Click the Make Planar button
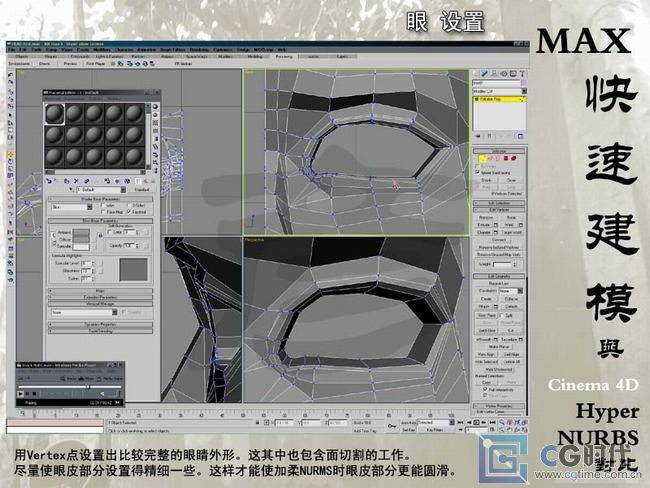Viewport: 650px width, 488px height. coord(499,347)
